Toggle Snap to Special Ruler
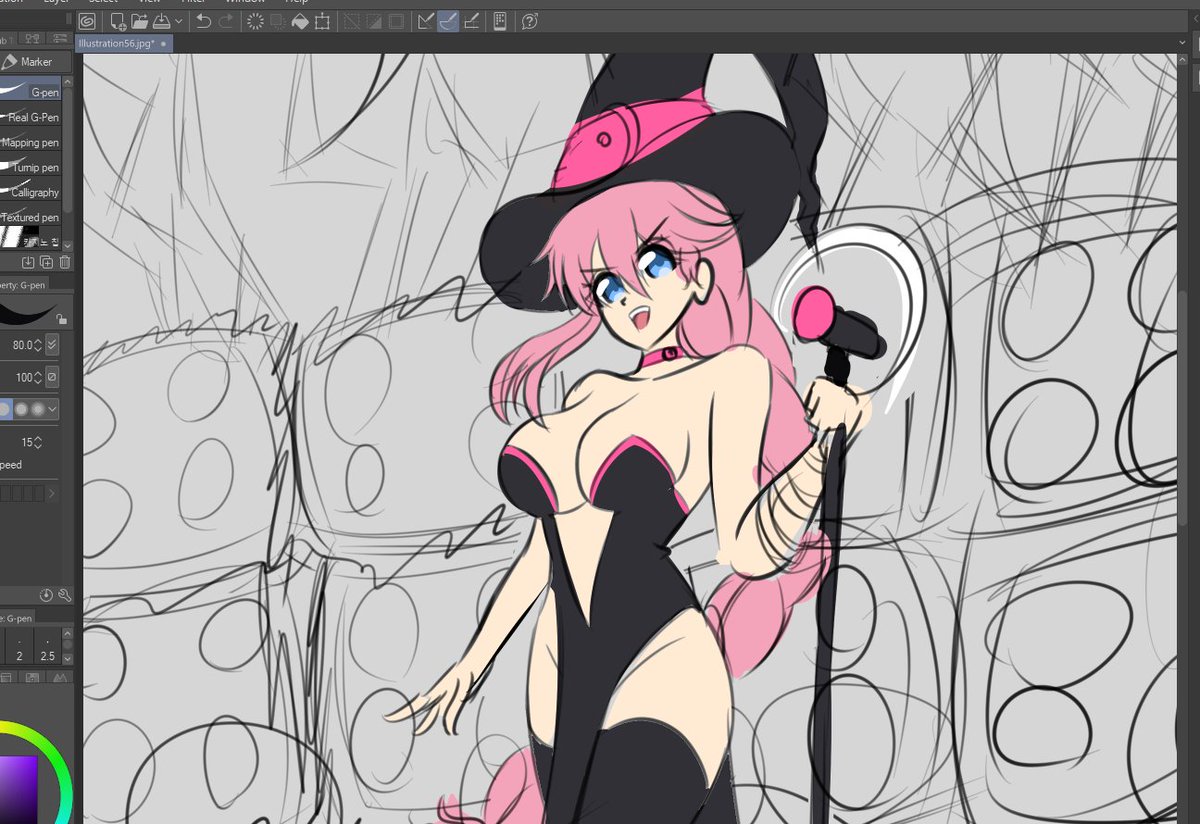The height and width of the screenshot is (824, 1200). click(448, 21)
